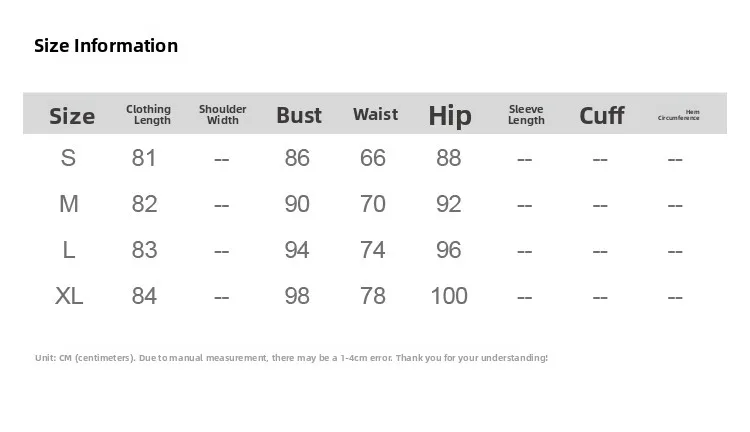Image resolution: width=750 pixels, height=432 pixels.
Task: Click bust value 90 for size M
Action: 297,204
